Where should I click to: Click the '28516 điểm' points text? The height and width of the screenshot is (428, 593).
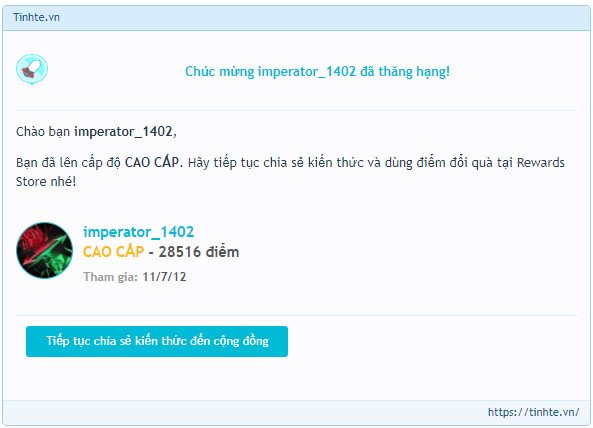coord(199,252)
